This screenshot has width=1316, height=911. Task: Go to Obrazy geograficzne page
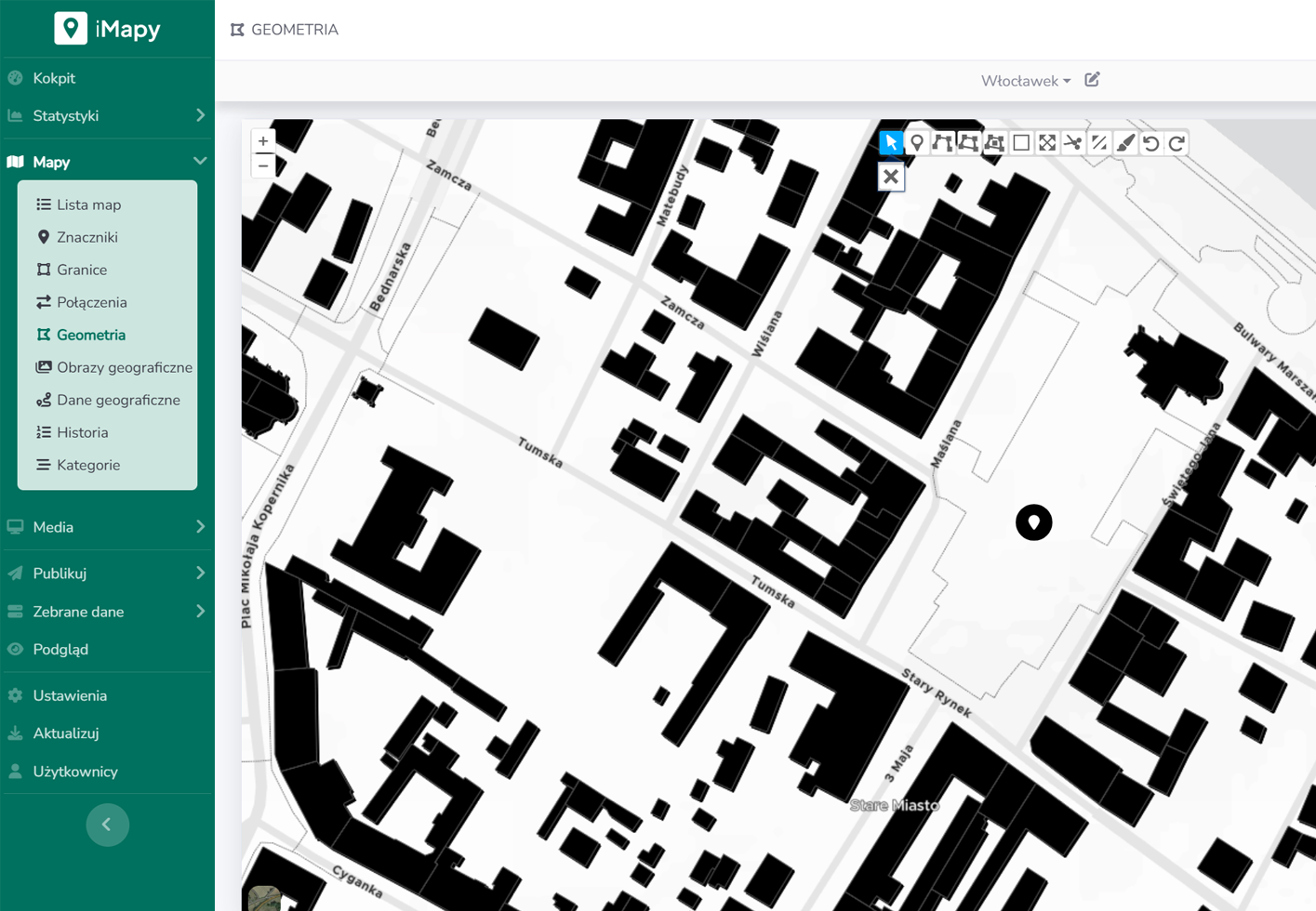(124, 367)
